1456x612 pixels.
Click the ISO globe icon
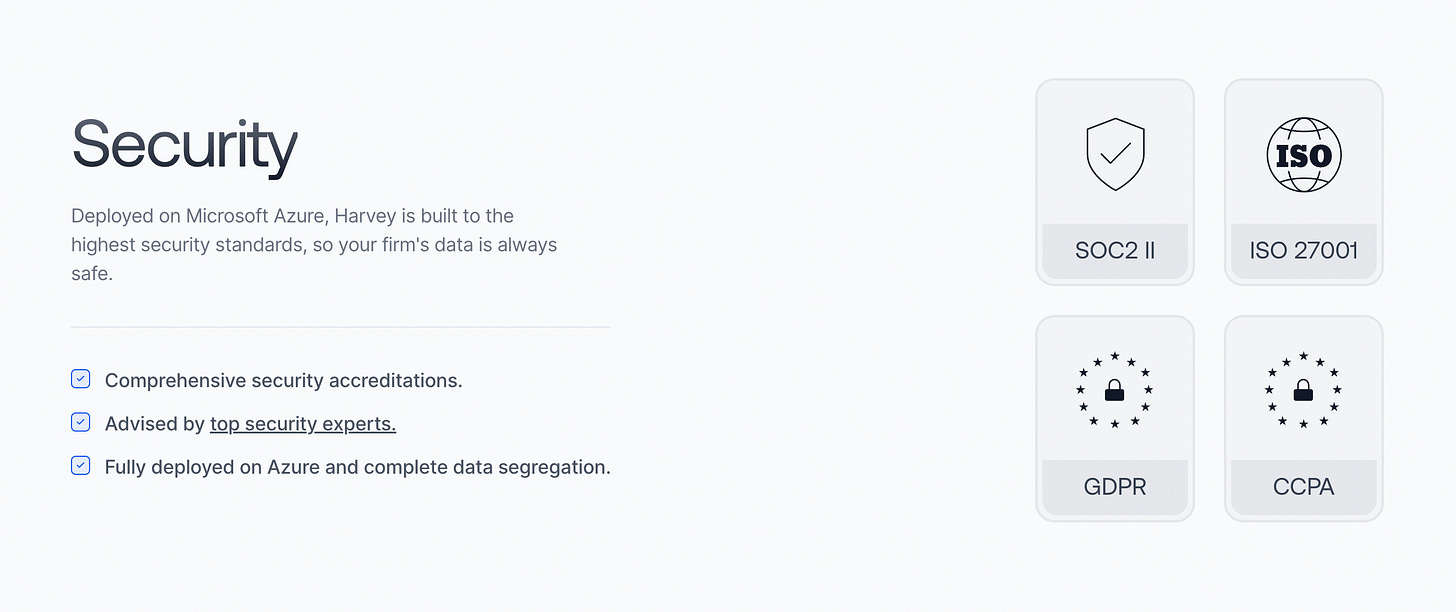point(1304,155)
